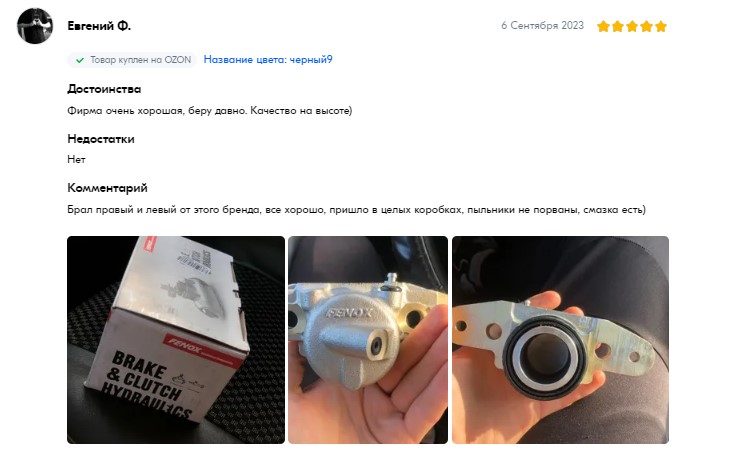Image resolution: width=756 pixels, height=451 pixels.
Task: Open the Fenox box photo thumbnail
Action: [176, 340]
